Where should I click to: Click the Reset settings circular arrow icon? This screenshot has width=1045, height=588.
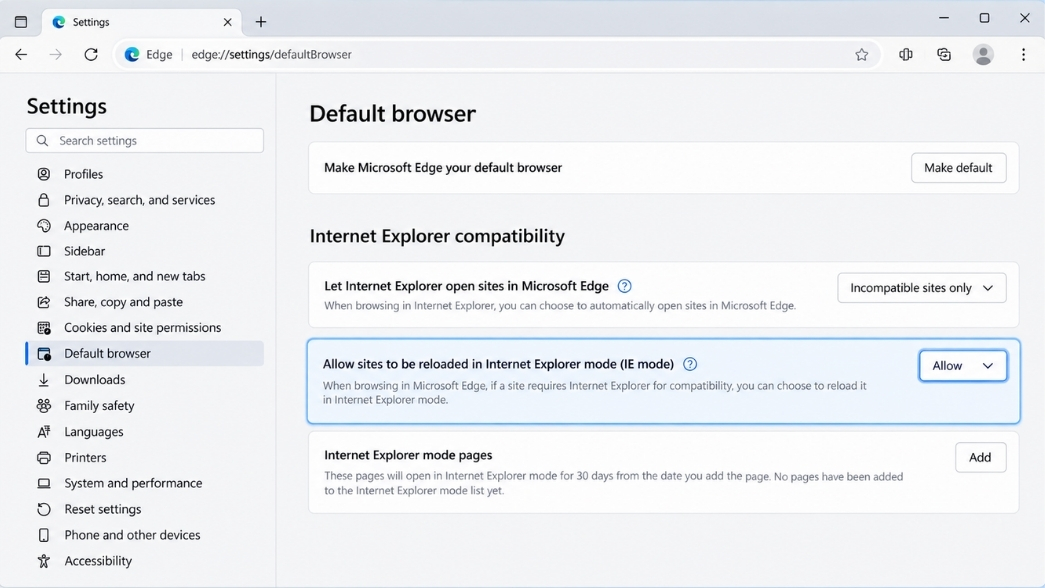tap(44, 509)
